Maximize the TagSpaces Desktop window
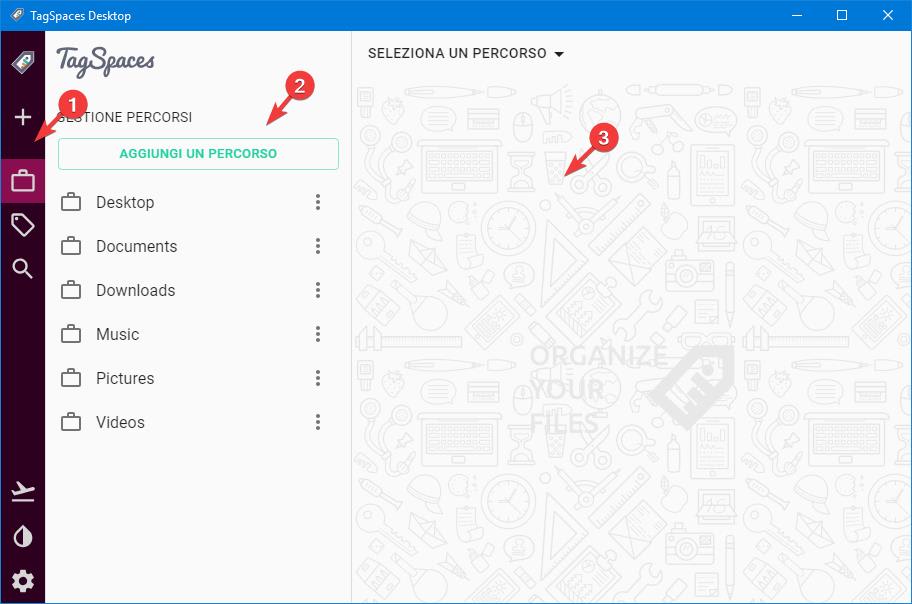Viewport: 912px width, 604px height. [x=842, y=15]
